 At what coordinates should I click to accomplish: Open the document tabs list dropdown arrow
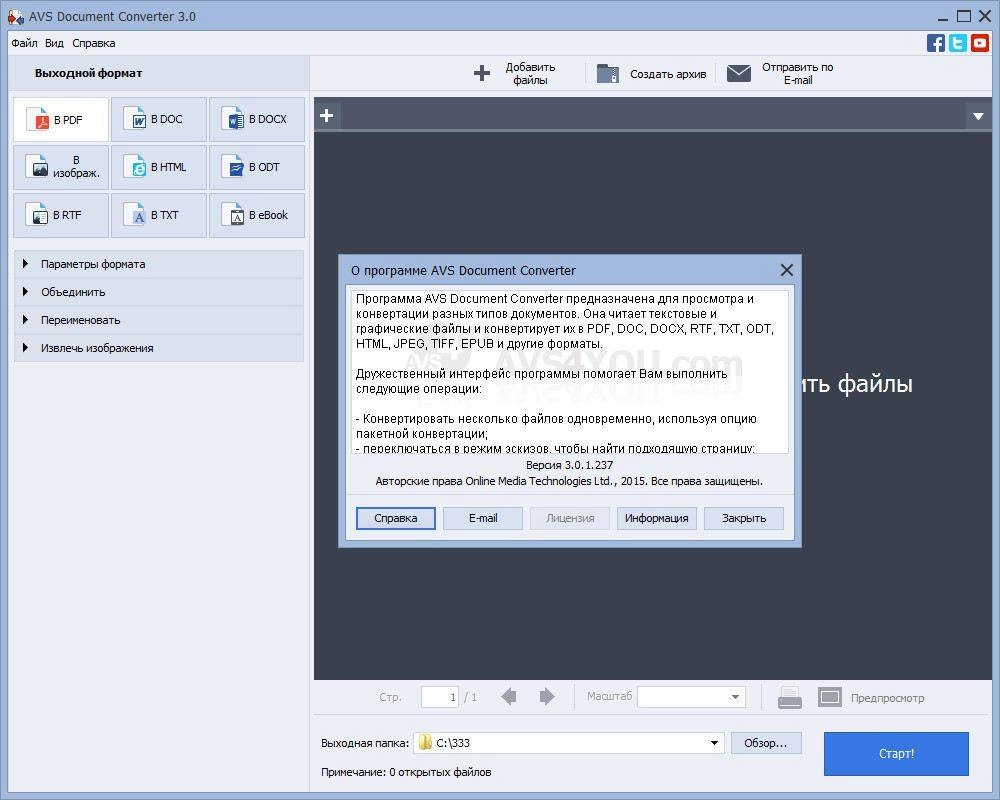[978, 116]
